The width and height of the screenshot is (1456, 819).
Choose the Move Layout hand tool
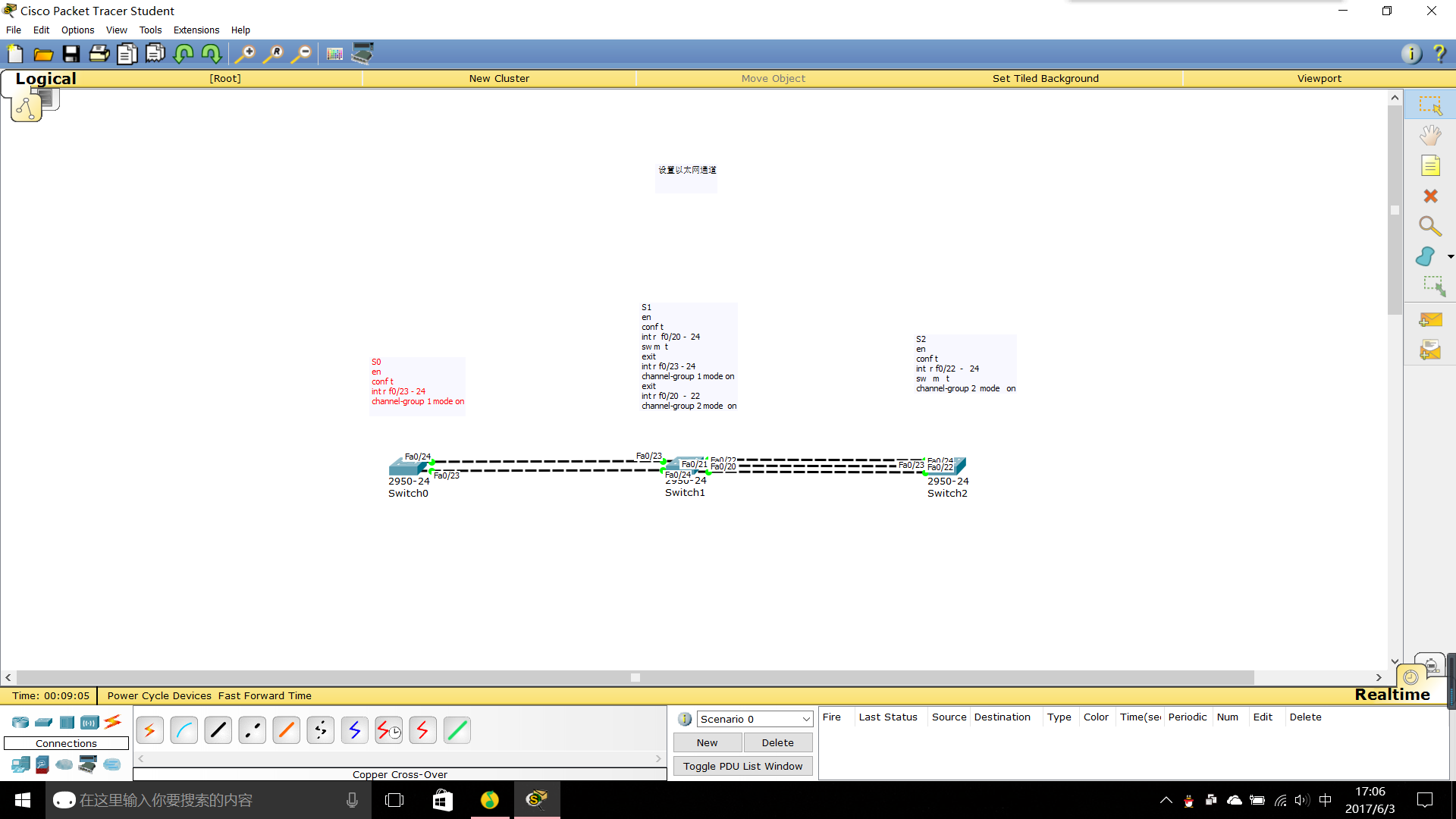pos(1430,136)
